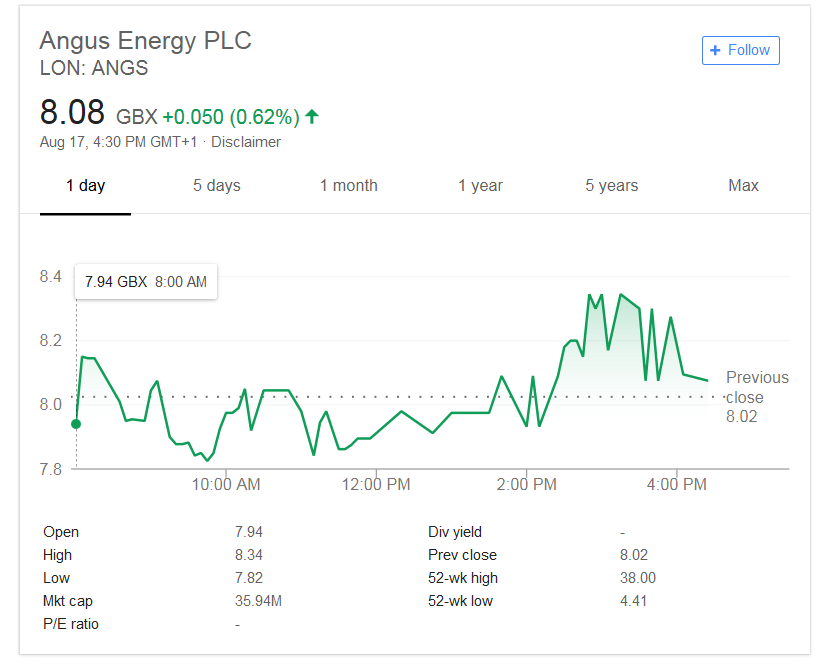Click the 8.0 y-axis label
Viewport: 832px width, 664px height.
50,405
